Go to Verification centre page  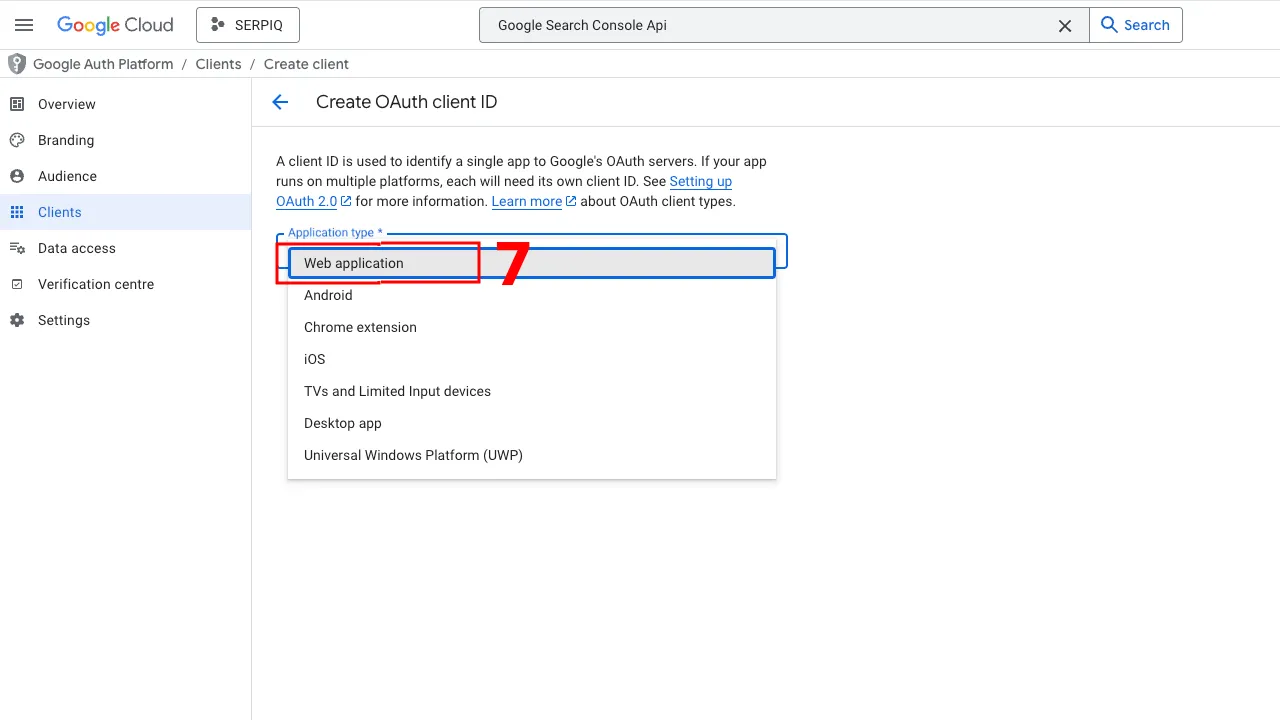[x=96, y=284]
